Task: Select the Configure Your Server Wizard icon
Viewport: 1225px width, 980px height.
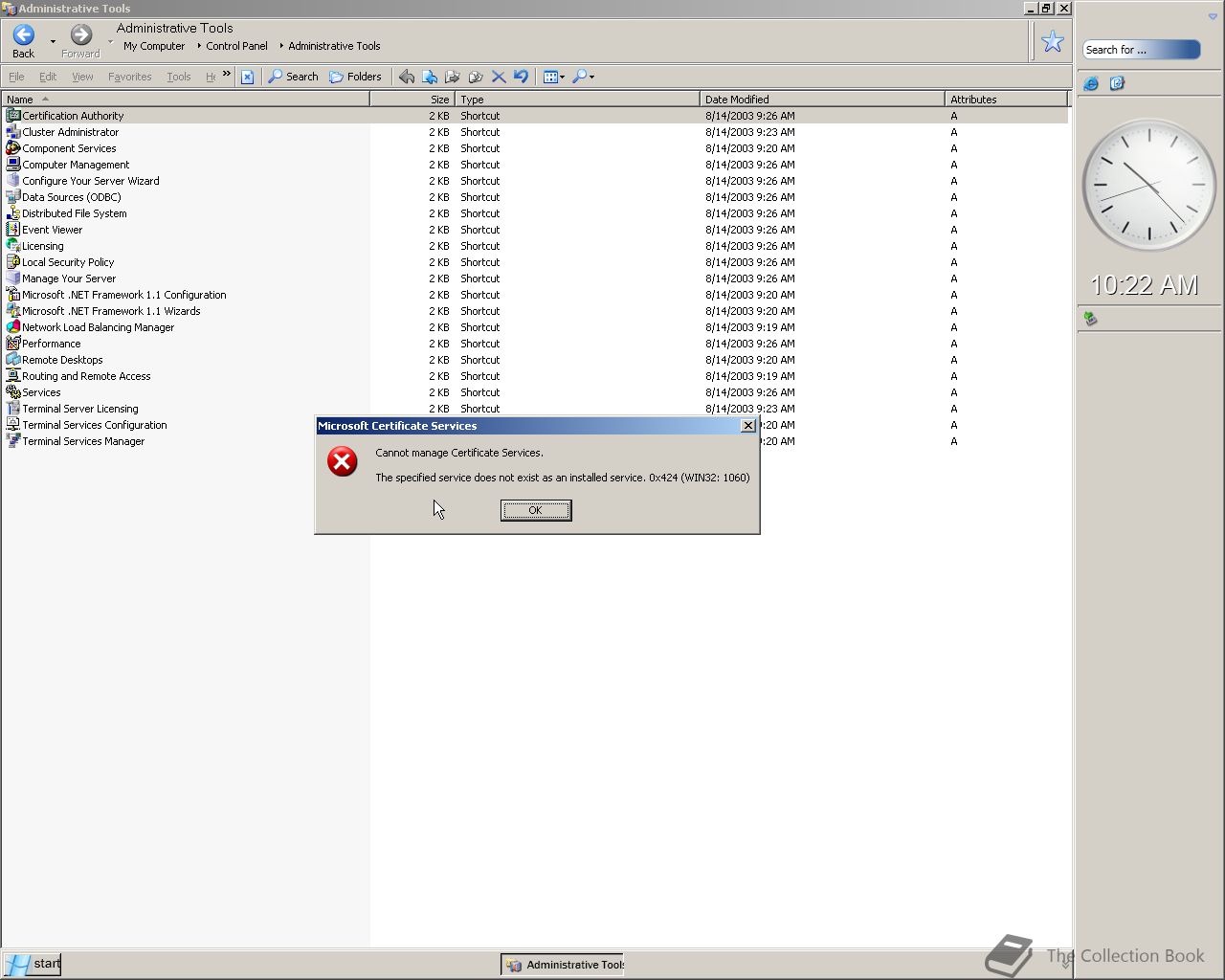Action: pyautogui.click(x=13, y=181)
